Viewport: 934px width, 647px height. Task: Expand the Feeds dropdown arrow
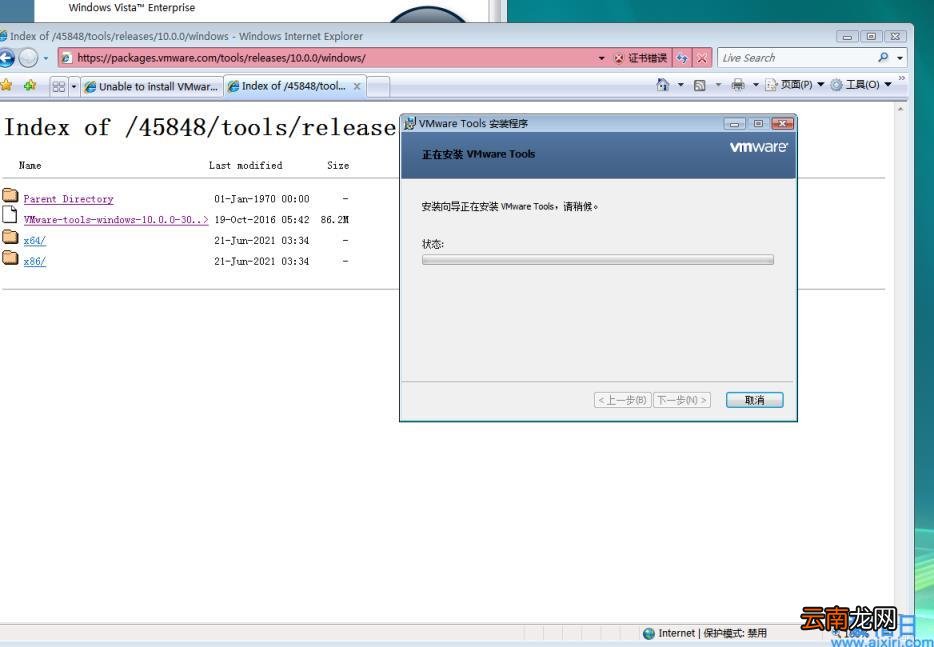point(718,85)
